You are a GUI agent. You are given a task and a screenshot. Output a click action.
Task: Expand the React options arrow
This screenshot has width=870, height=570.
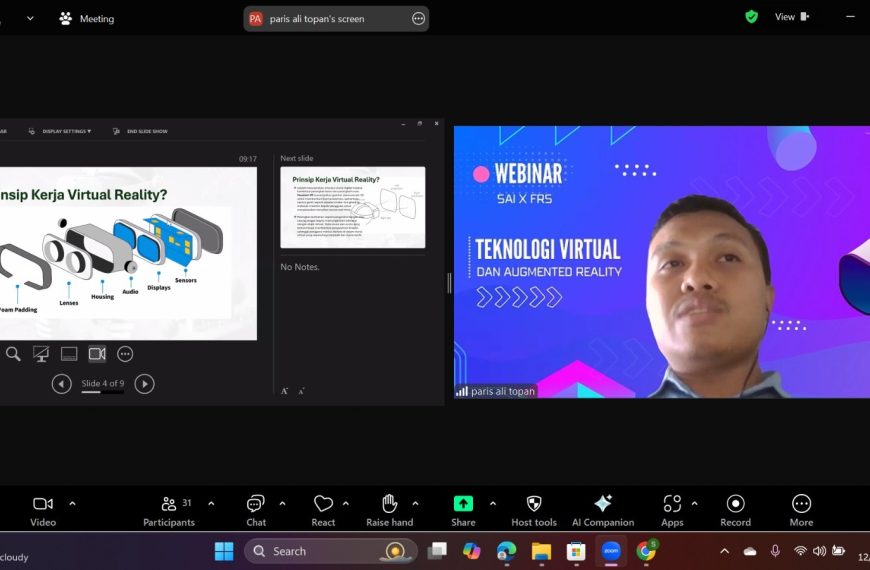coord(346,503)
